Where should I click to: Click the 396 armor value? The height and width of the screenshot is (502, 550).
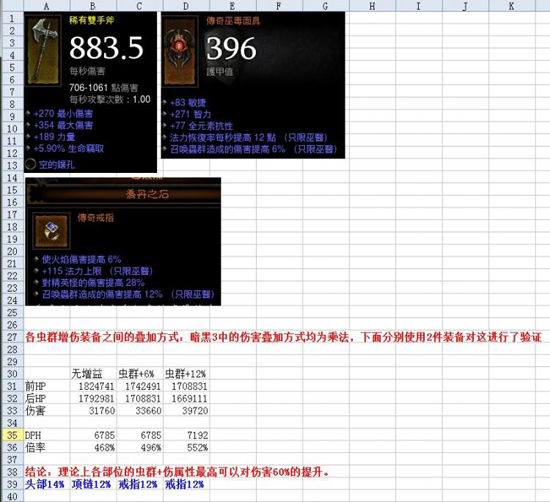pyautogui.click(x=231, y=48)
